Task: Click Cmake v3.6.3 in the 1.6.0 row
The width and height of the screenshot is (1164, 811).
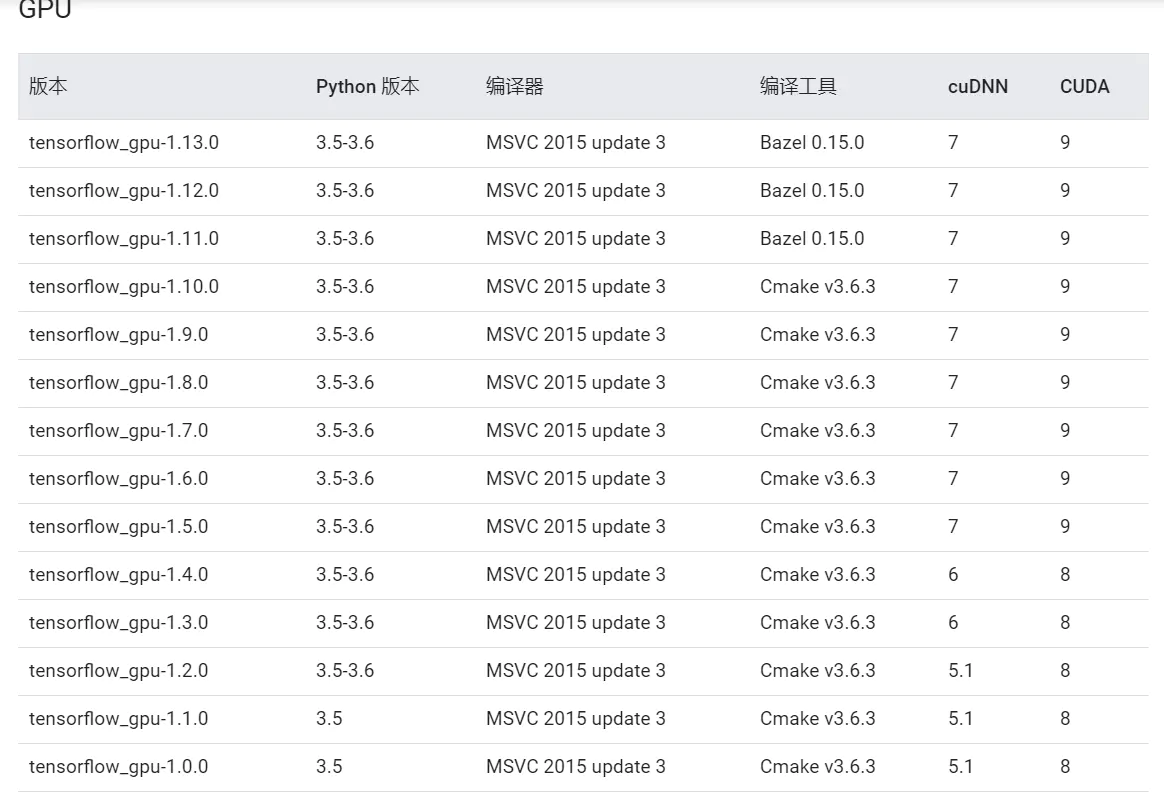Action: pyautogui.click(x=817, y=479)
